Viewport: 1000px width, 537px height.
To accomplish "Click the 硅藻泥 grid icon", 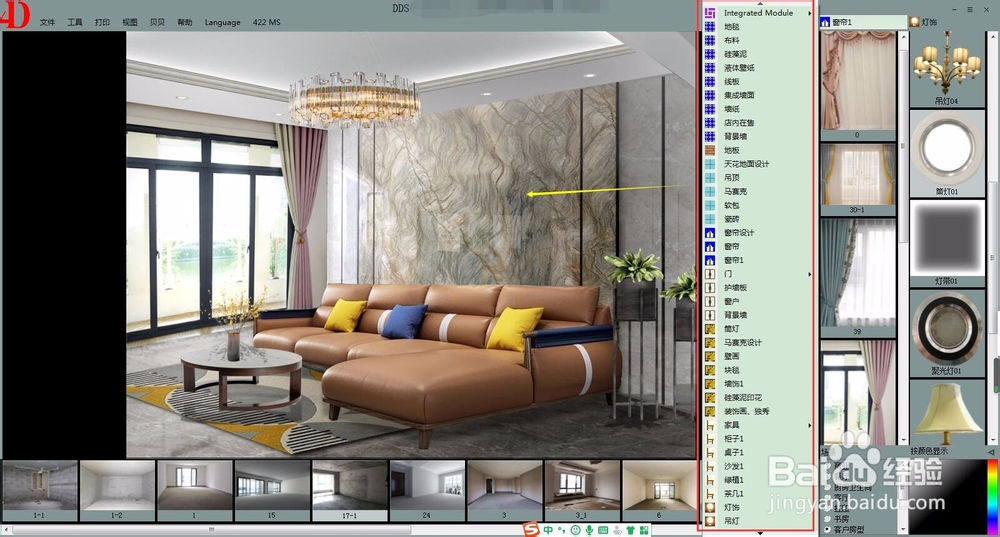I will point(710,54).
